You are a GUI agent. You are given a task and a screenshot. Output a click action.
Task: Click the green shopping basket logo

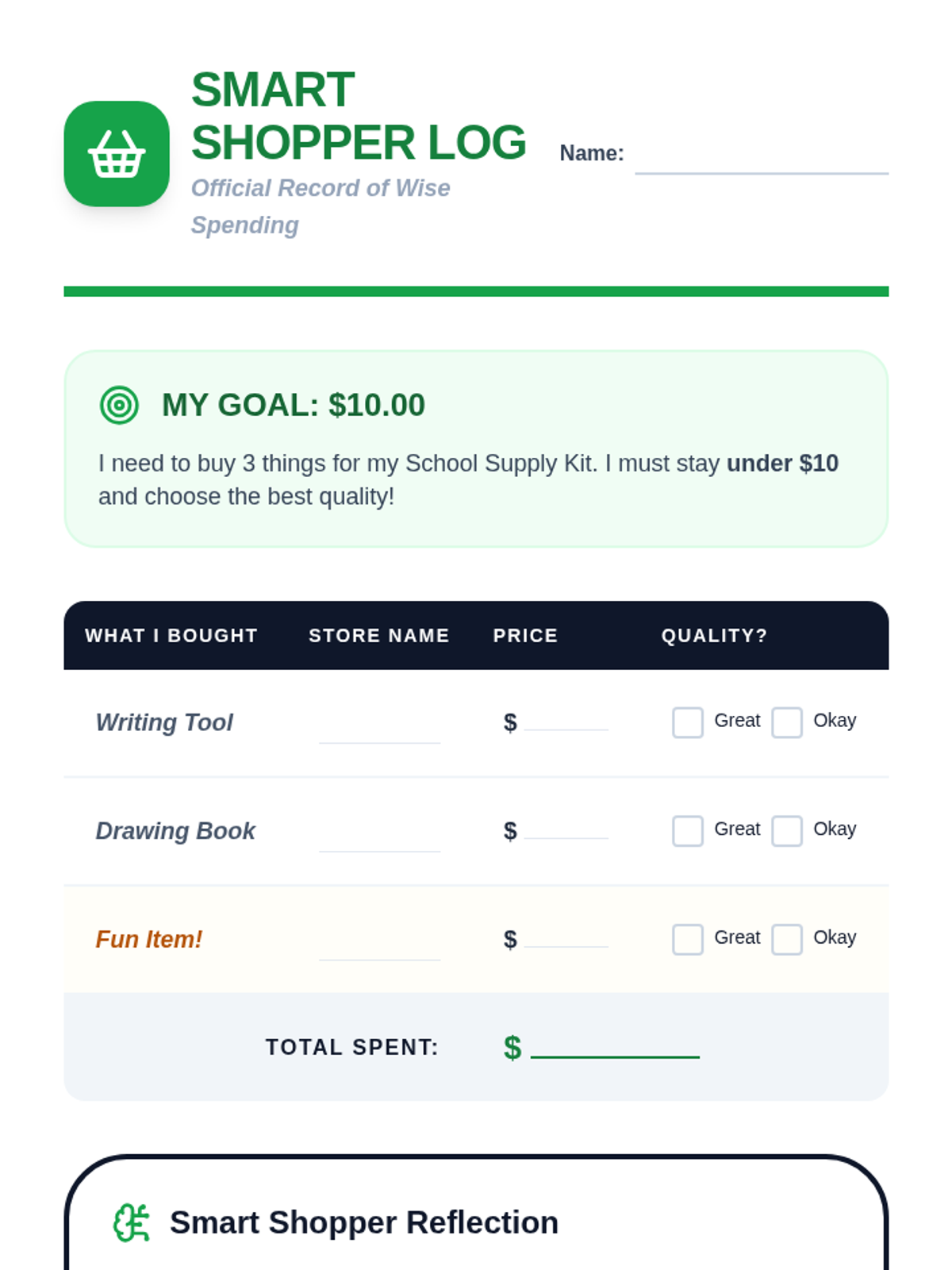coord(117,154)
